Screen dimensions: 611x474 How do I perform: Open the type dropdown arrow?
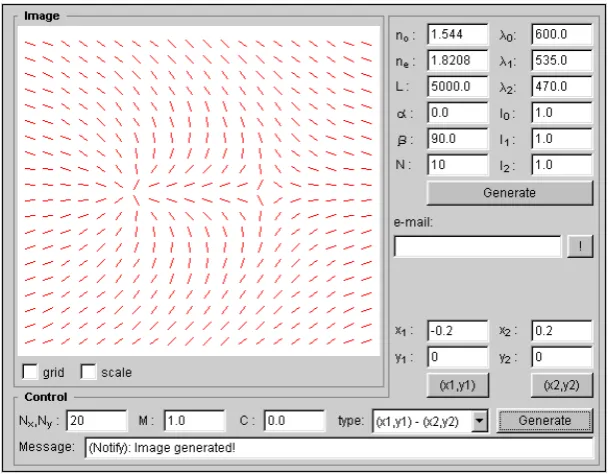pos(480,421)
